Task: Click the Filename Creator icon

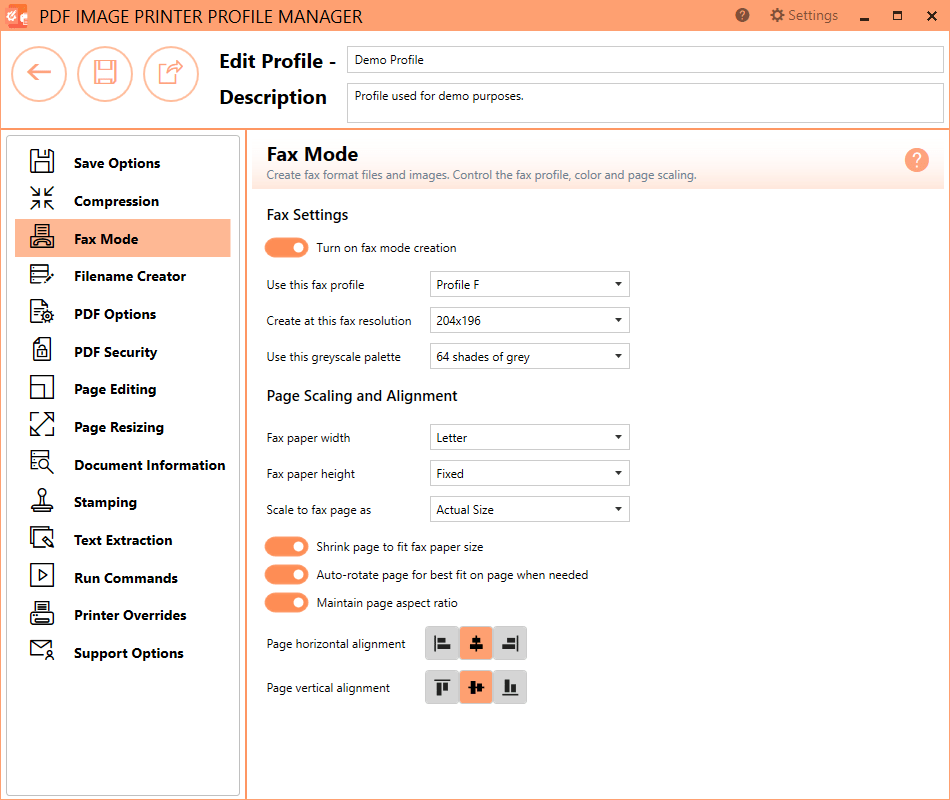Action: (x=40, y=276)
